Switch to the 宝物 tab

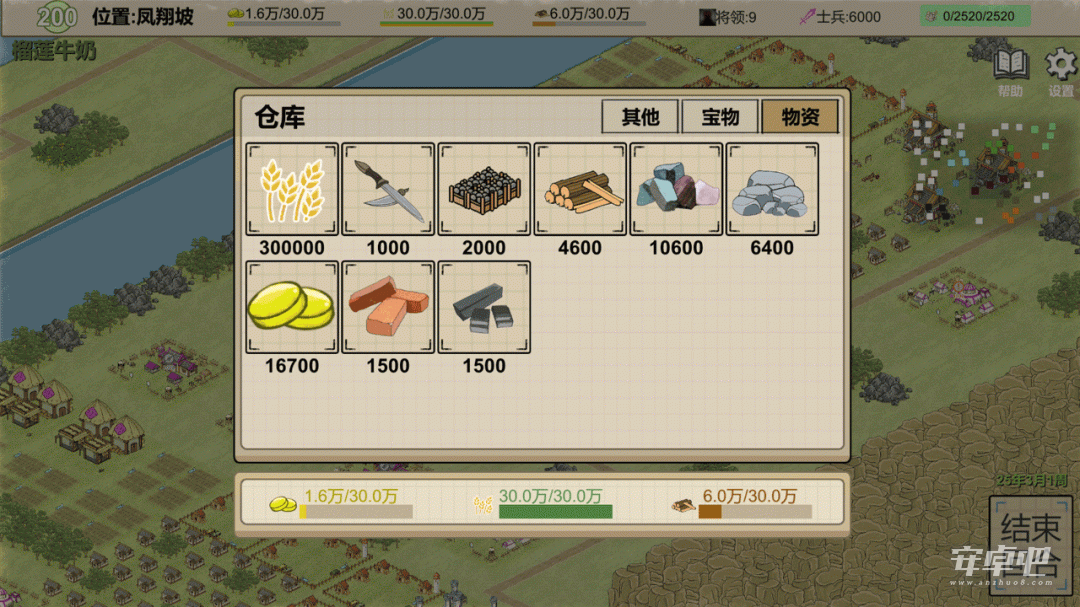point(720,116)
